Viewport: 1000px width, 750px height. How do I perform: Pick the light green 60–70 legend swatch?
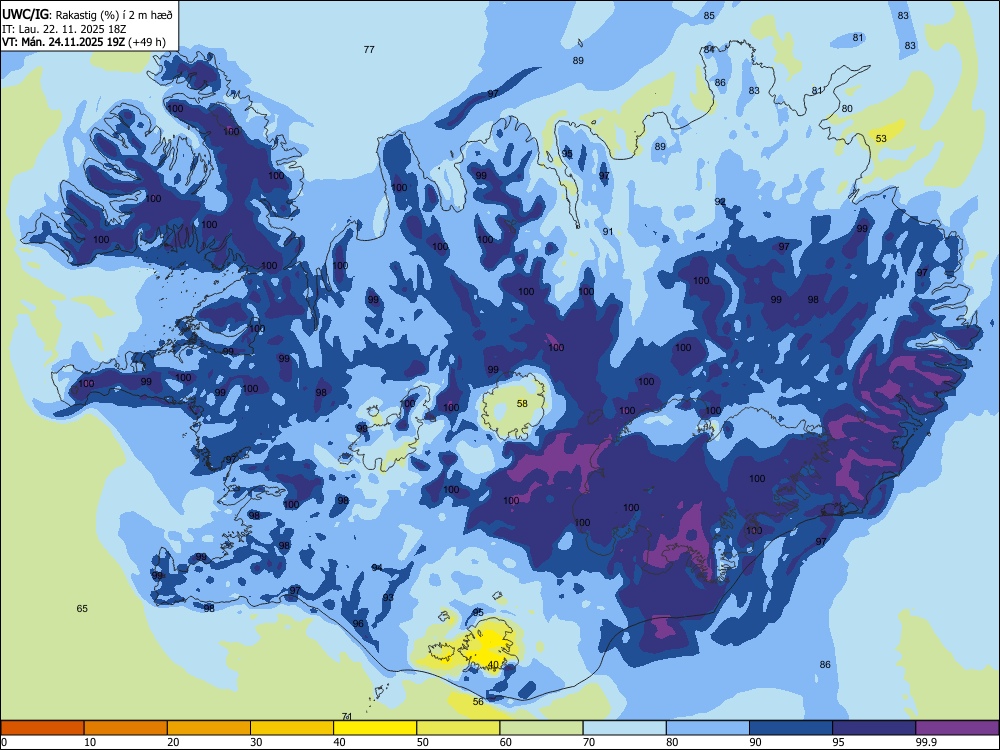pos(541,728)
